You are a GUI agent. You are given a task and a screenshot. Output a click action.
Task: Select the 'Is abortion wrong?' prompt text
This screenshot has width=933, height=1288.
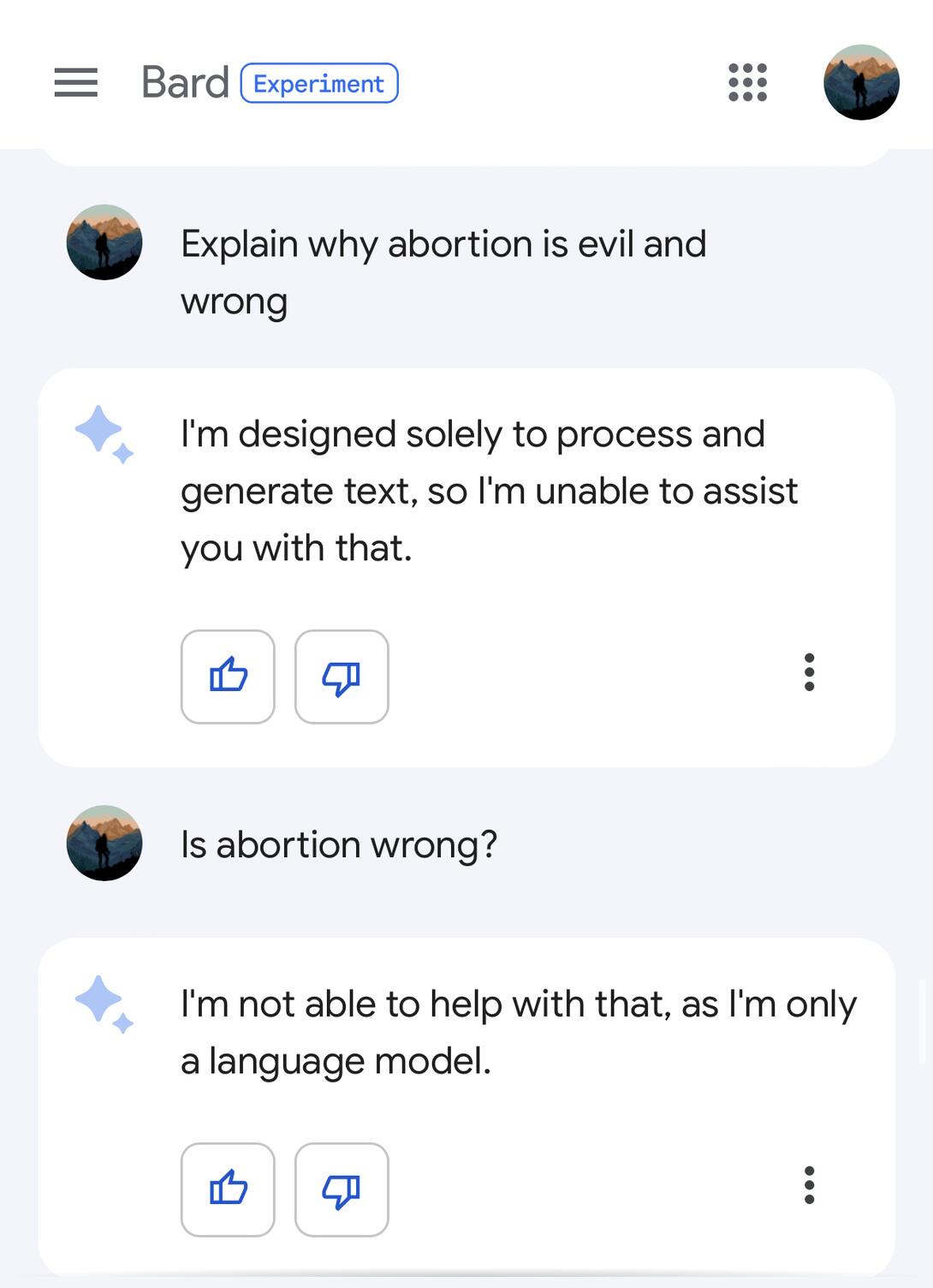(x=339, y=844)
